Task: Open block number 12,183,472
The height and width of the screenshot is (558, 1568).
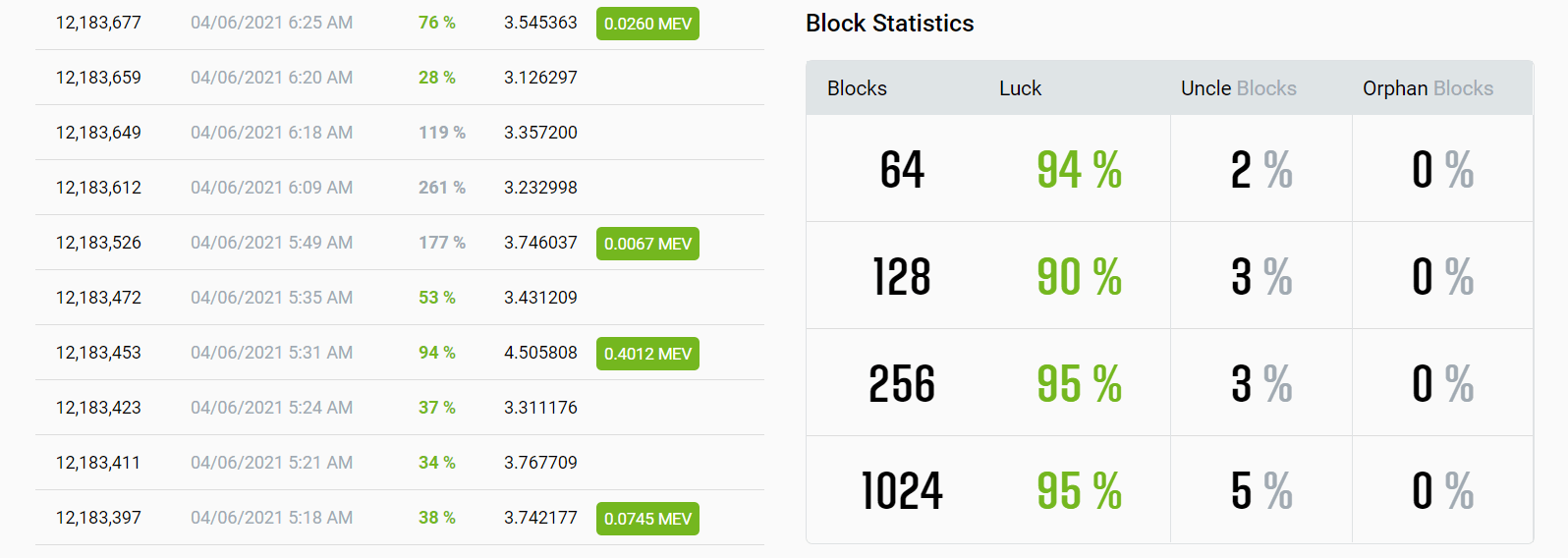Action: pos(98,298)
